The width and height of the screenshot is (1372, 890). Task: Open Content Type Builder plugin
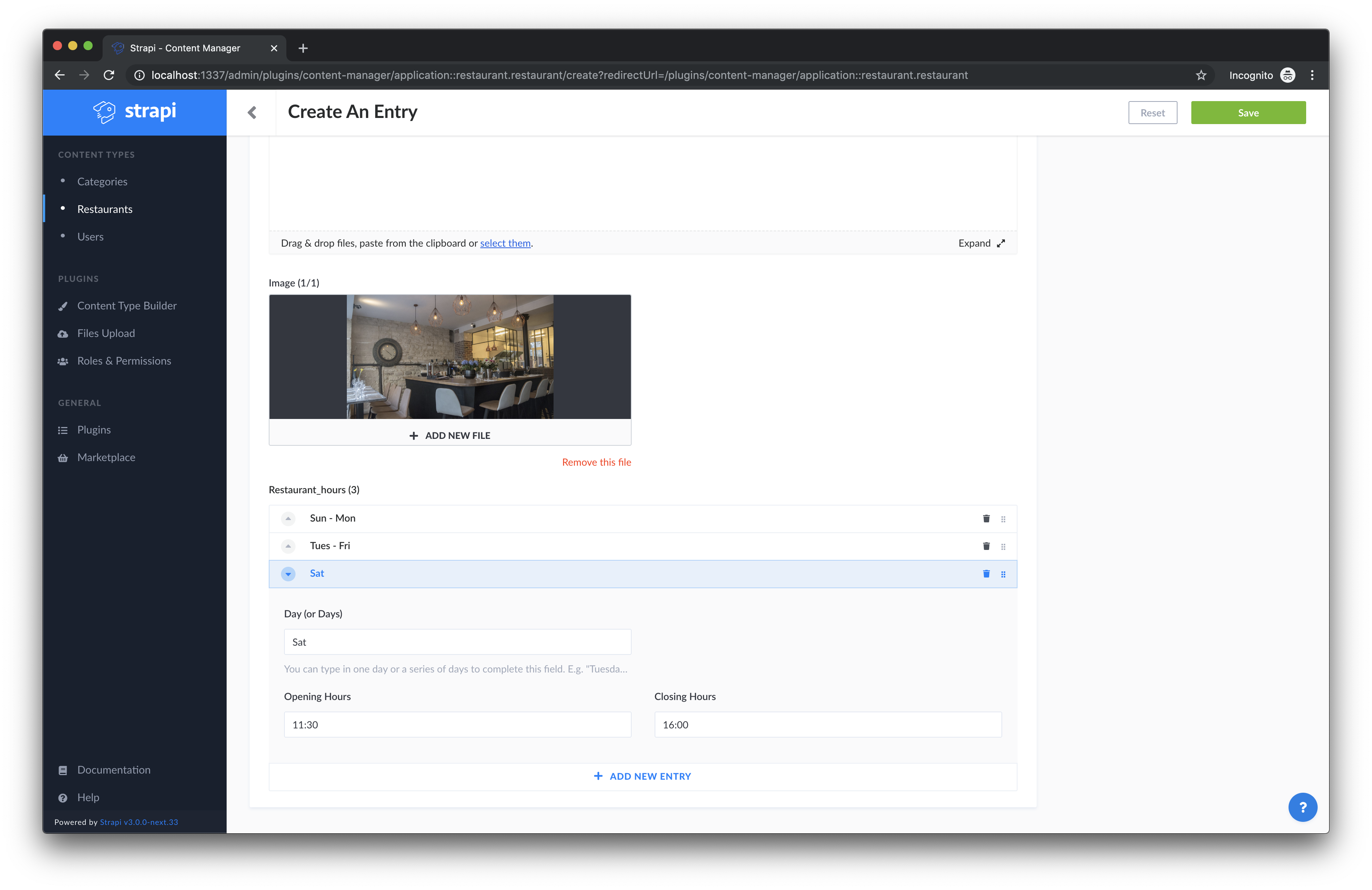[127, 306]
